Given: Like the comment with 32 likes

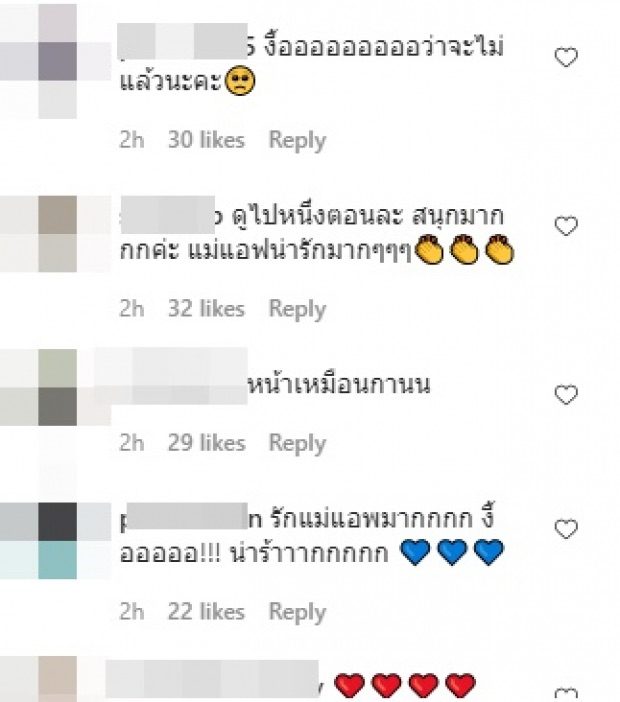Looking at the screenshot, I should (566, 226).
